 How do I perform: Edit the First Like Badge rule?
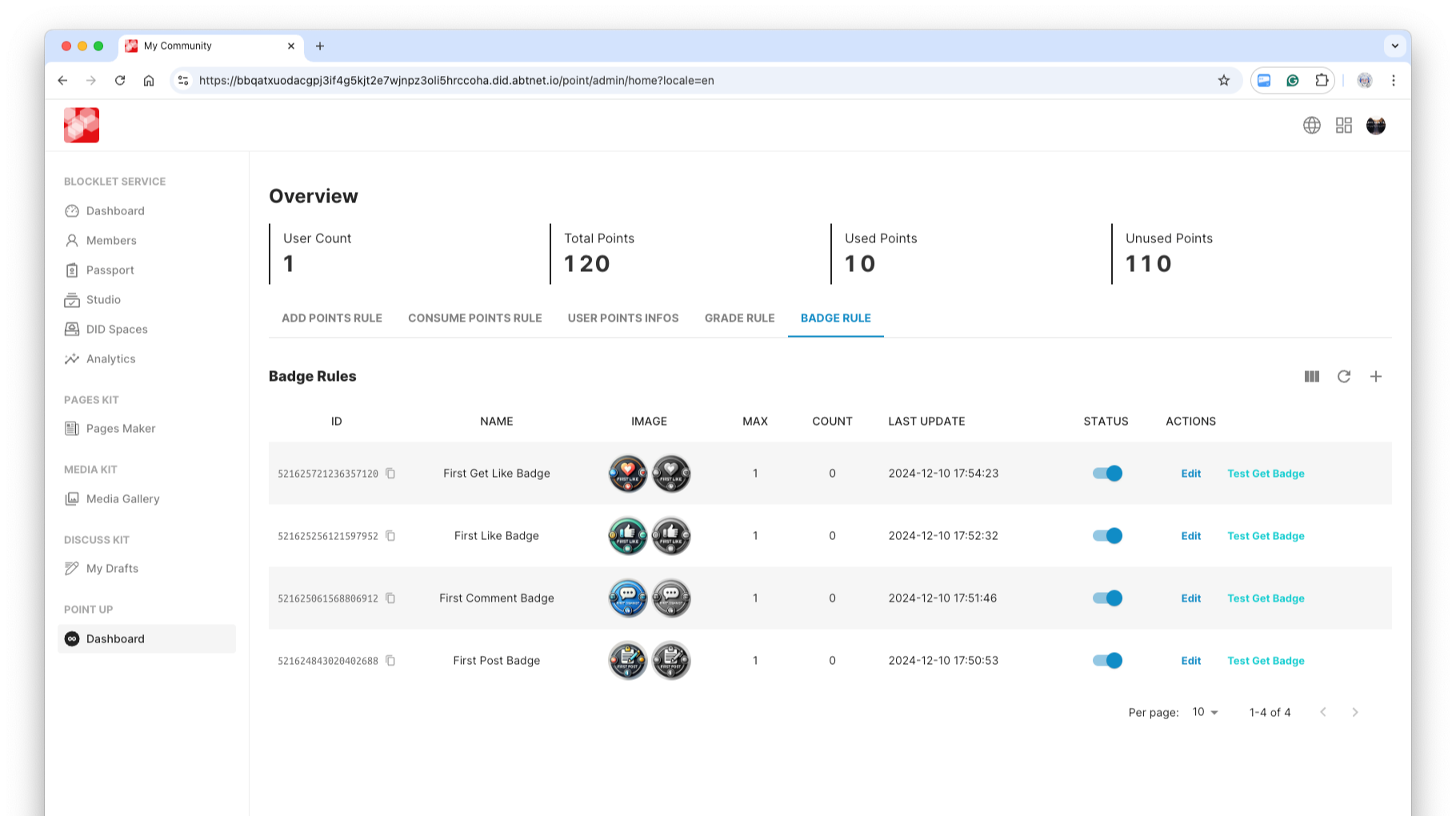[x=1190, y=536]
